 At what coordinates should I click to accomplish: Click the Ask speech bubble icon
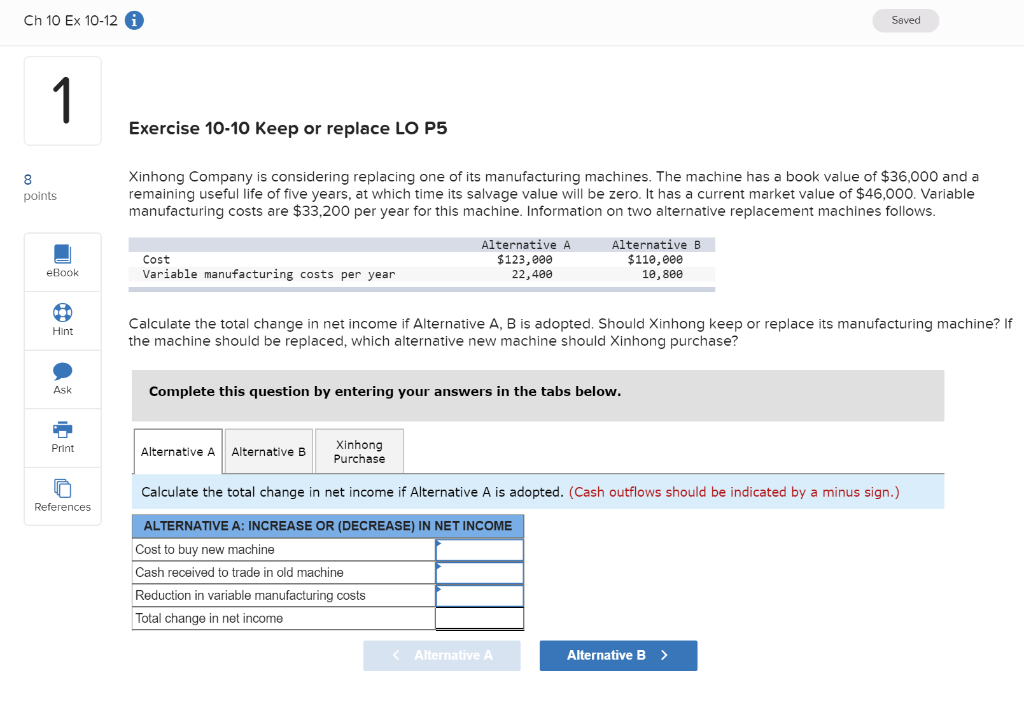tap(63, 371)
